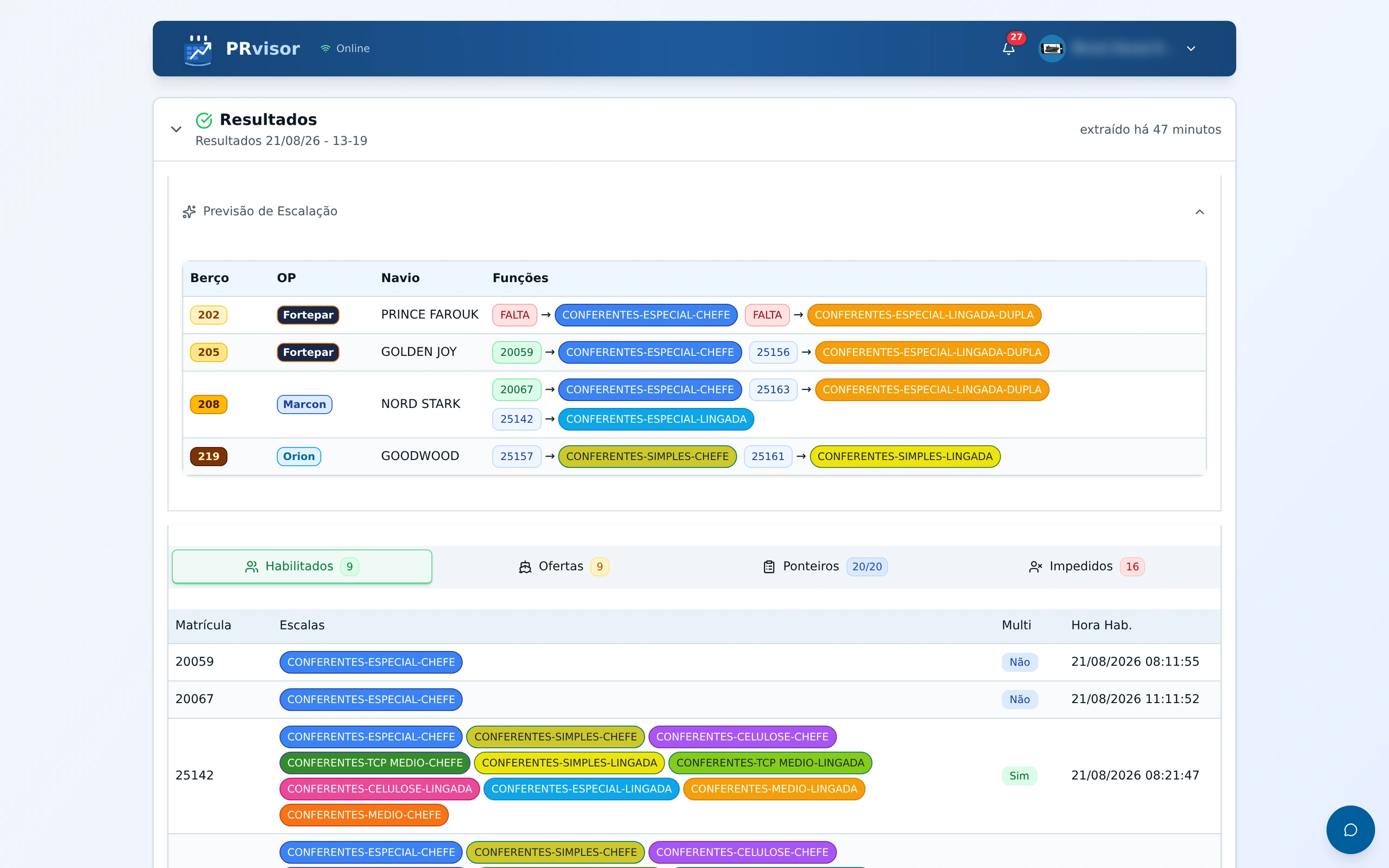Click the CONFERENTES-SIMPLES-LINGADA tag in GOODWOOD row

(x=904, y=456)
